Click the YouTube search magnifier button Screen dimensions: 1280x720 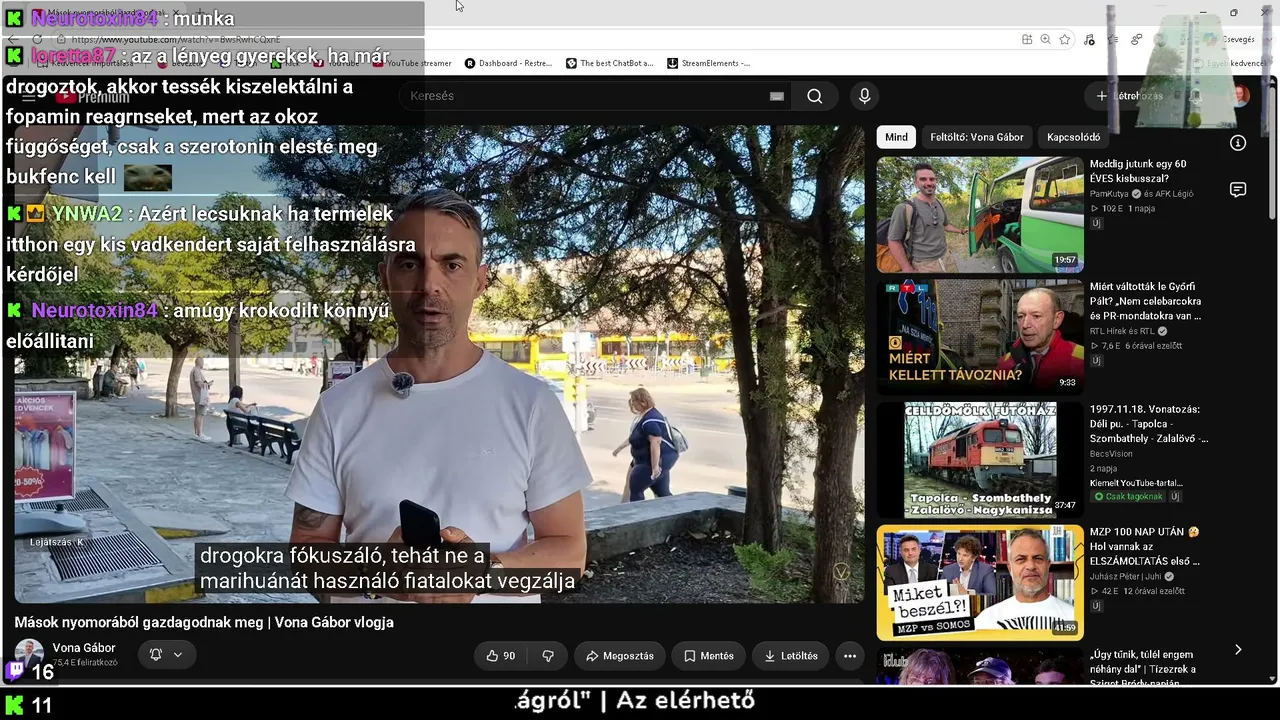click(815, 96)
